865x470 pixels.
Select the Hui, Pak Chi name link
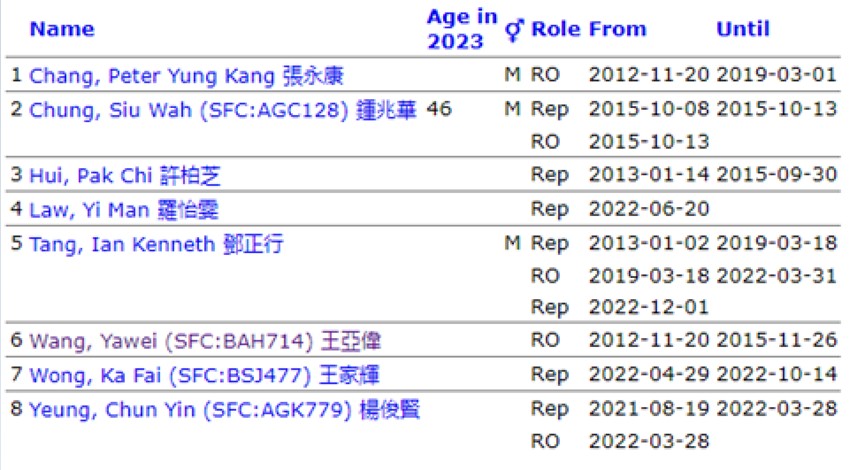(x=125, y=176)
